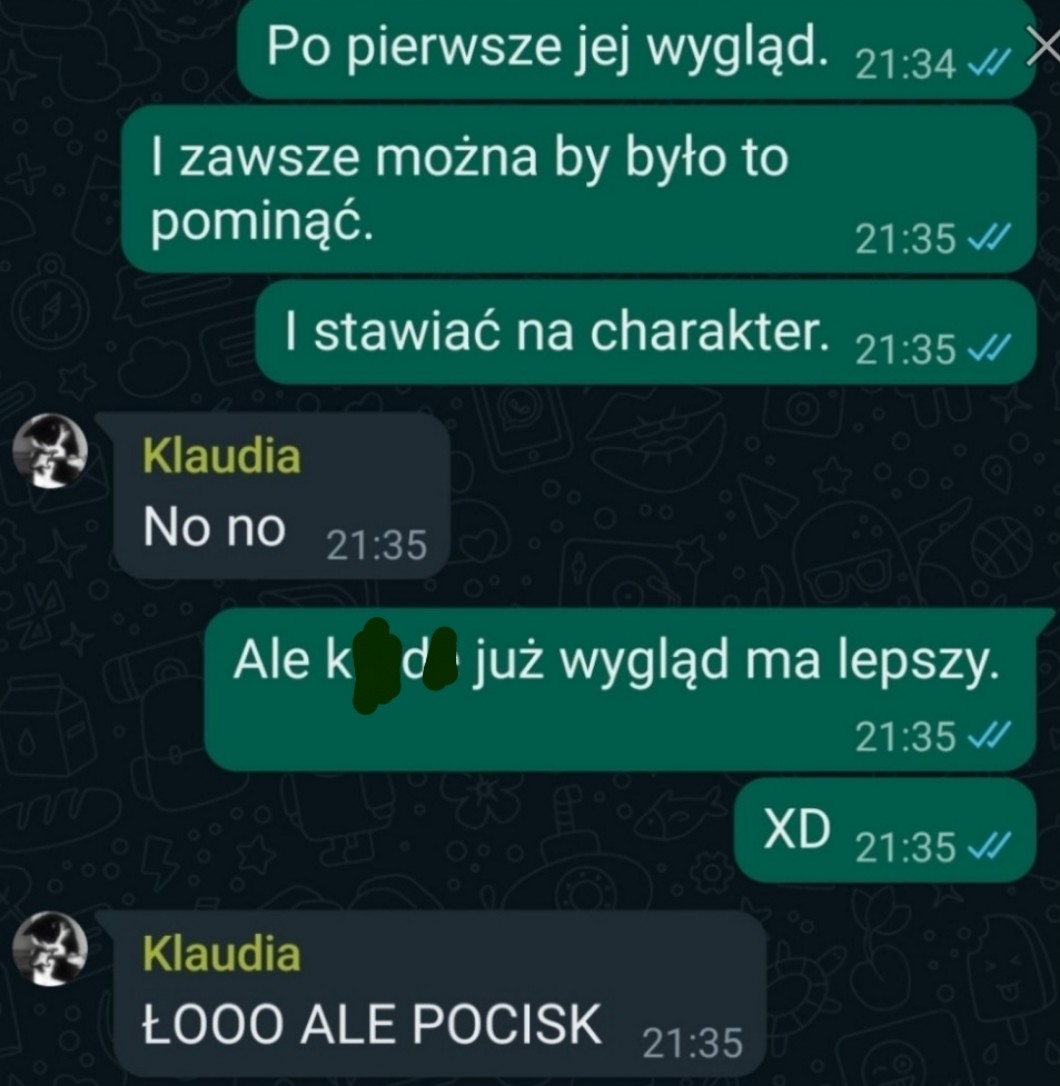Tap the Klaudia name above 'ŁOOO ALE POCISK'
Viewport: 1060px width, 1086px height.
coord(222,954)
